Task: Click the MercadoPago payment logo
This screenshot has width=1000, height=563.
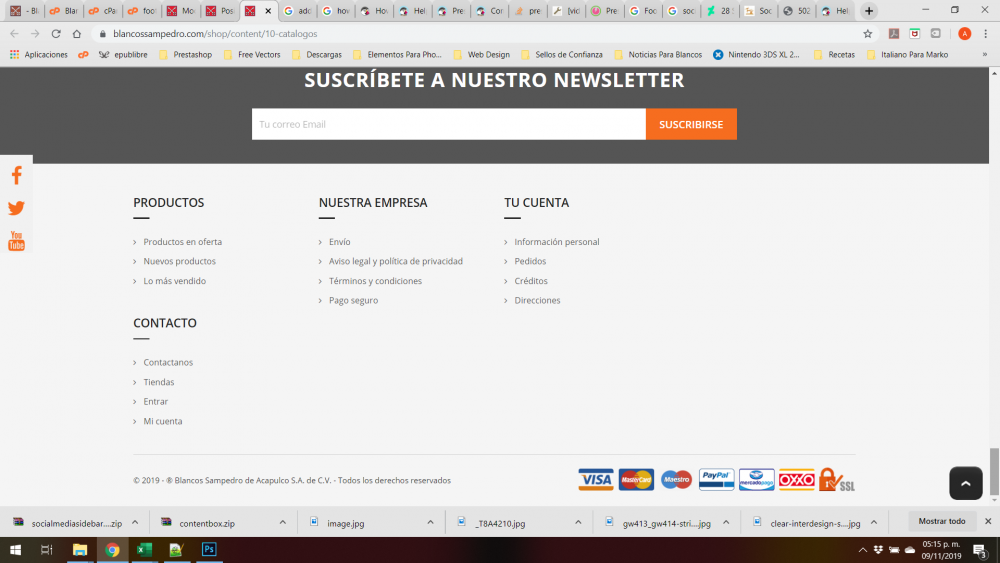Action: (756, 479)
